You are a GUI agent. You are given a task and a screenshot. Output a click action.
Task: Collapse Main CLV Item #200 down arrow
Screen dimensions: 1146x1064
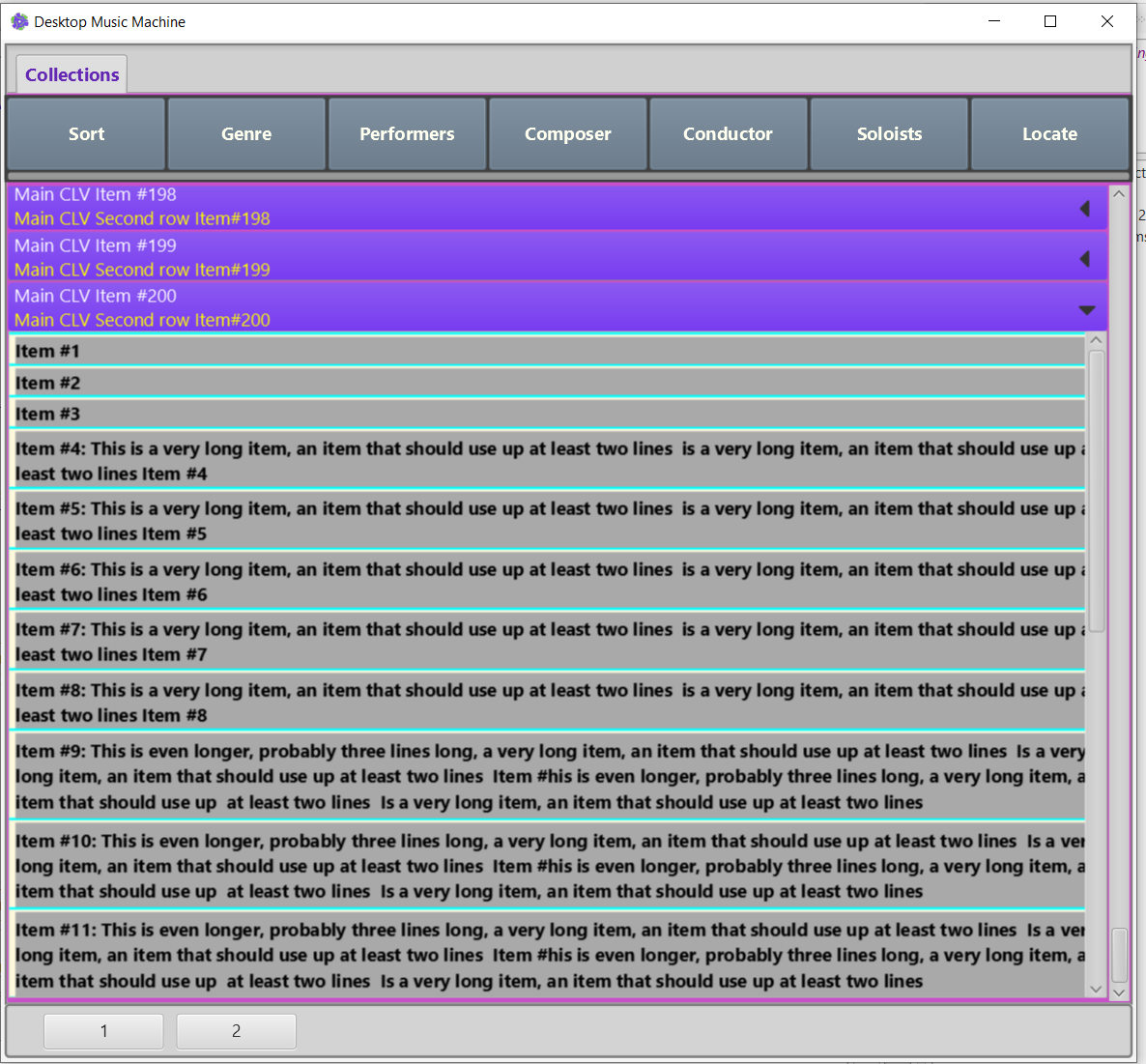pyautogui.click(x=1087, y=310)
